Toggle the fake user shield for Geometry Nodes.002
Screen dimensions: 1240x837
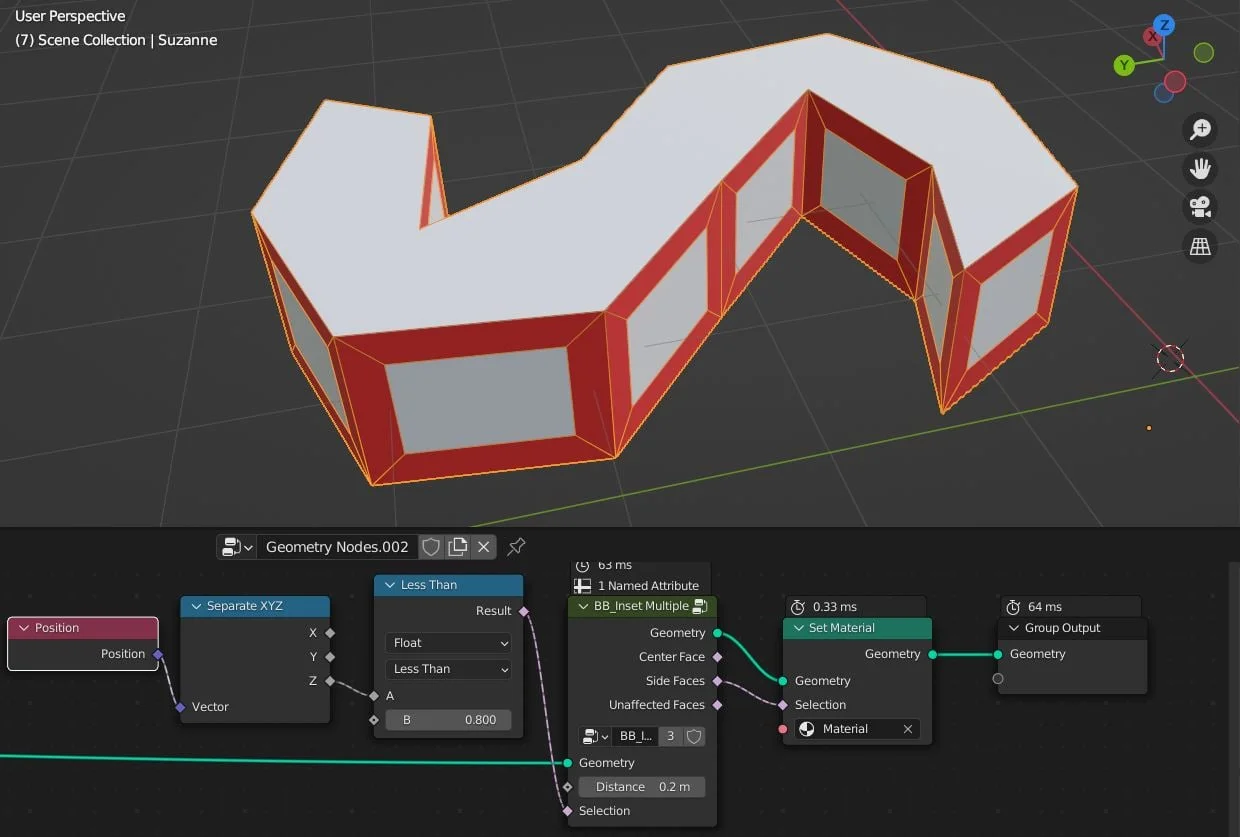coord(431,547)
